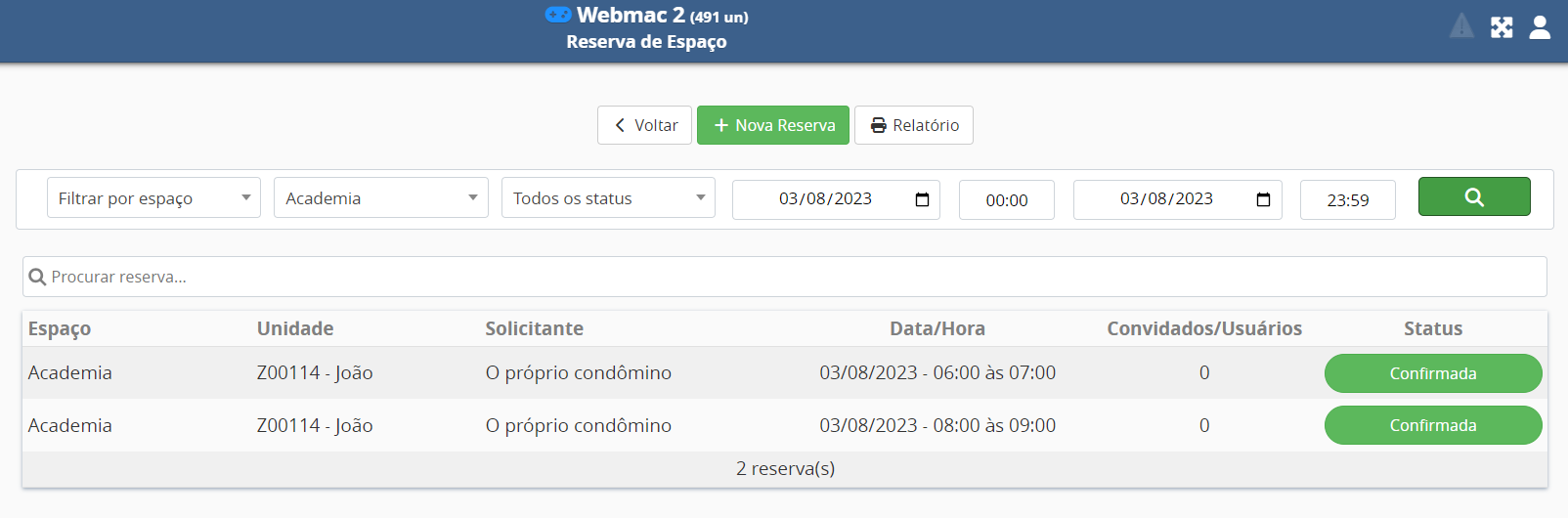Click the 00:00 start time field

pos(1006,200)
